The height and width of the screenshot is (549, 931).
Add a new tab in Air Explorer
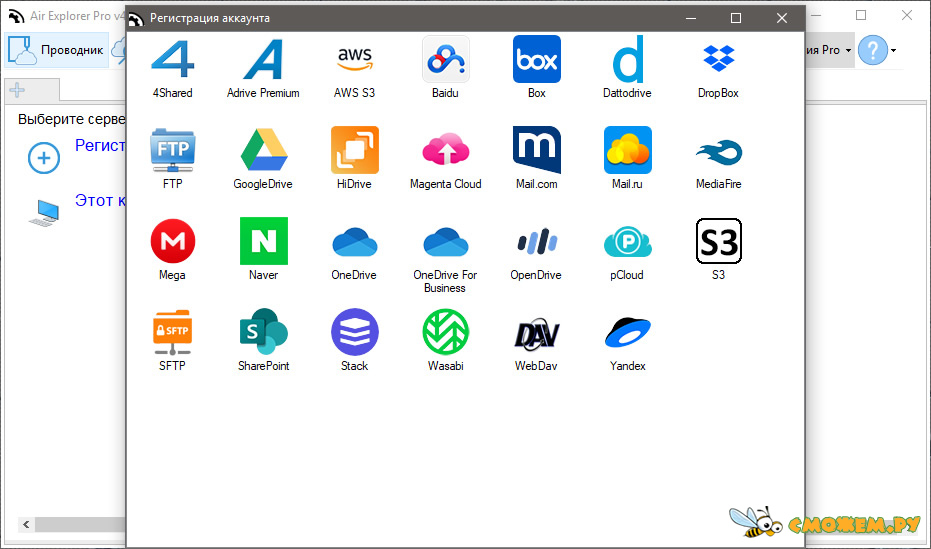coord(17,90)
